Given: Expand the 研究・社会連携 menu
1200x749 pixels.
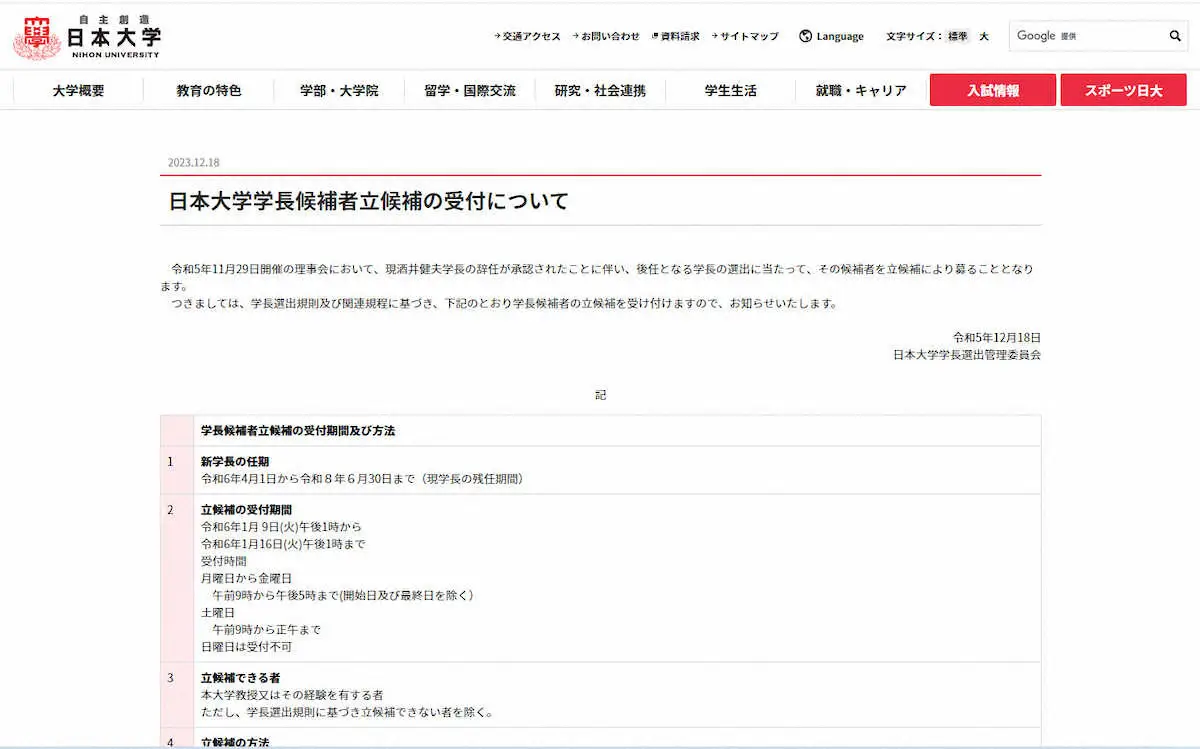Looking at the screenshot, I should pos(600,91).
